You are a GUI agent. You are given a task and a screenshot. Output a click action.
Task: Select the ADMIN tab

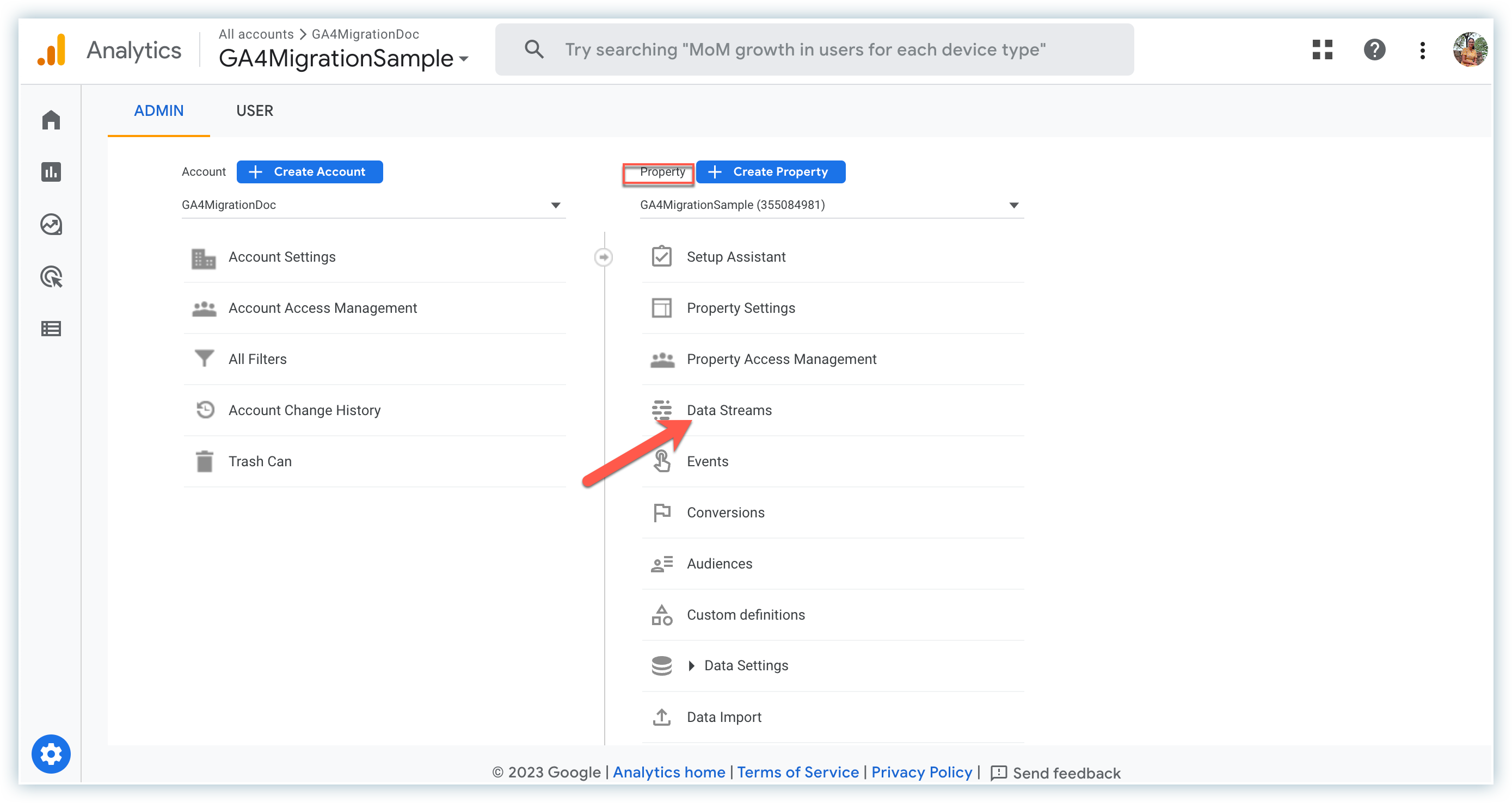click(158, 111)
